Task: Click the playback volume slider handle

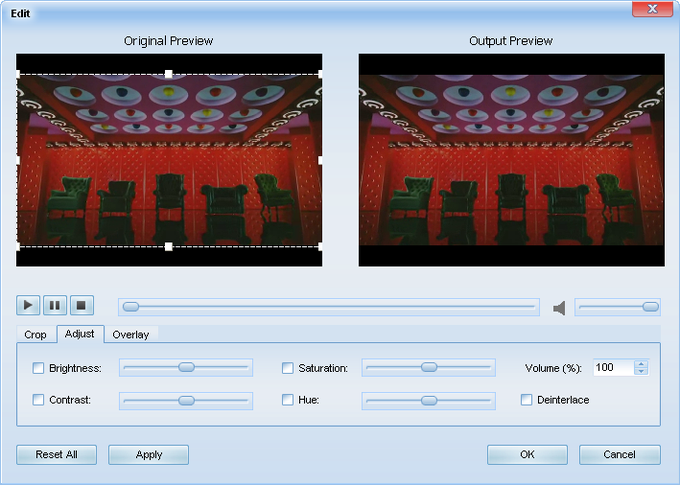Action: pos(651,307)
